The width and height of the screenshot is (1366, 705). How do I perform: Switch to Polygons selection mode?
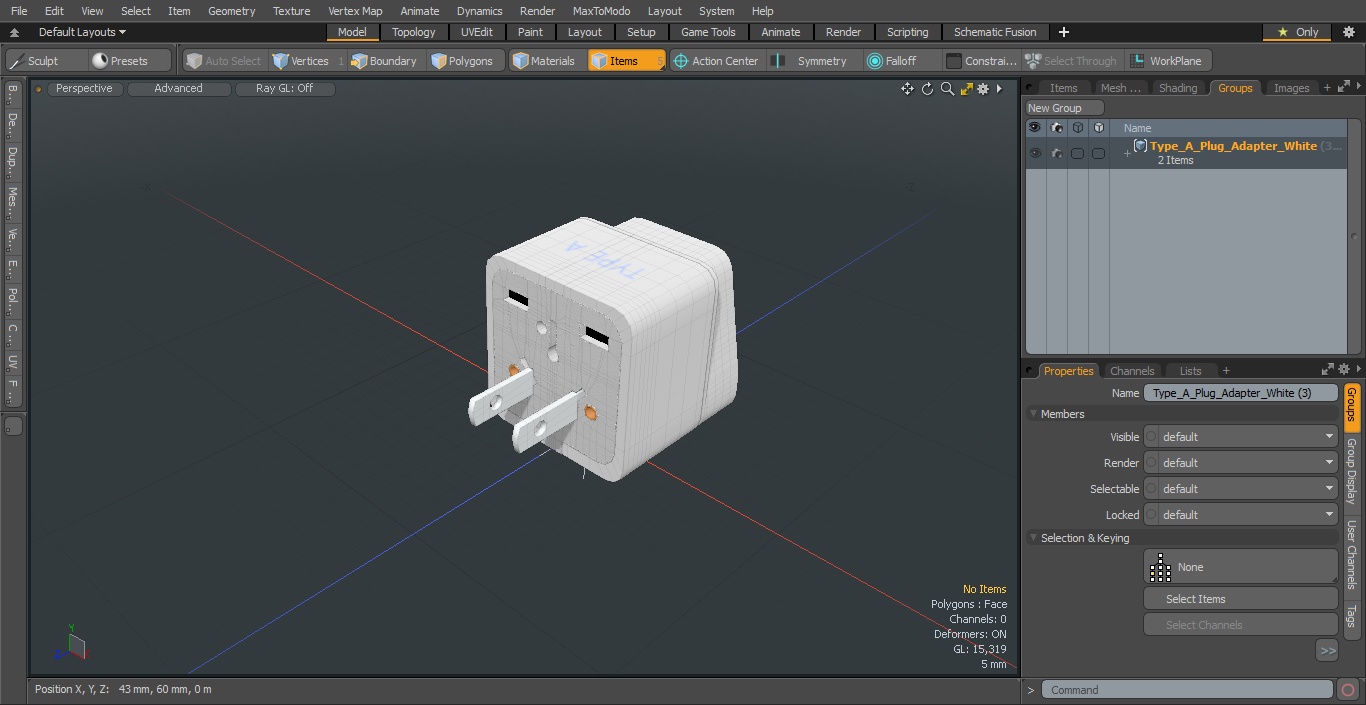click(x=464, y=61)
